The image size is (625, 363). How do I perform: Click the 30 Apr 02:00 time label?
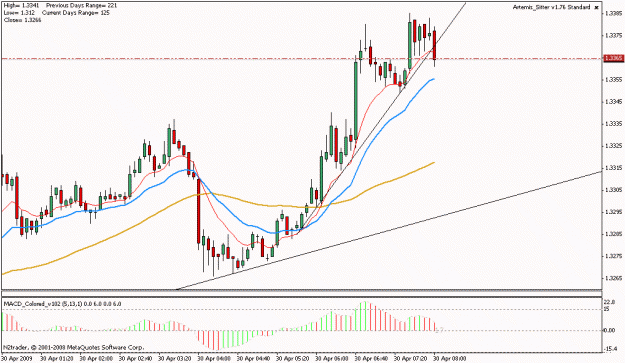(x=96, y=359)
